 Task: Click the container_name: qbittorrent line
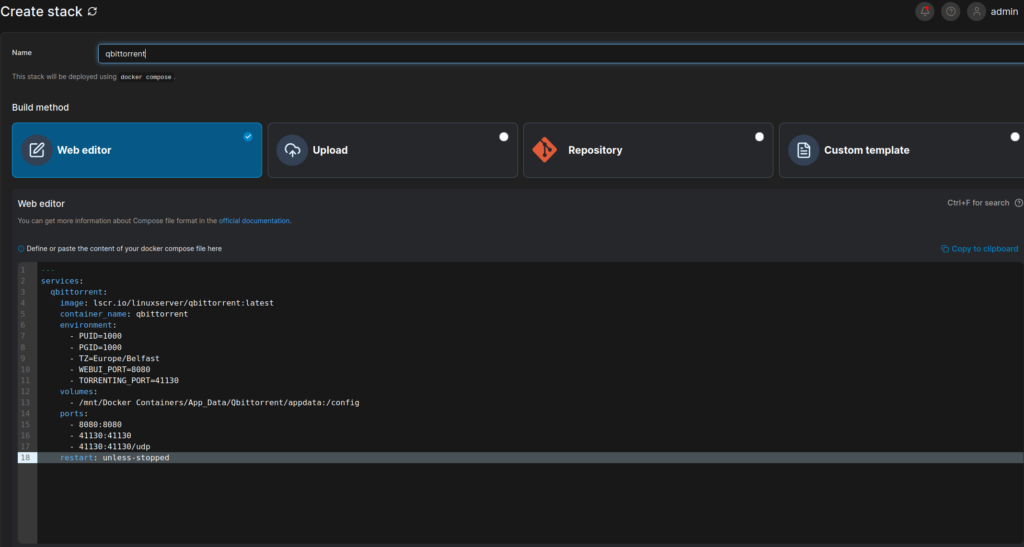pos(124,314)
